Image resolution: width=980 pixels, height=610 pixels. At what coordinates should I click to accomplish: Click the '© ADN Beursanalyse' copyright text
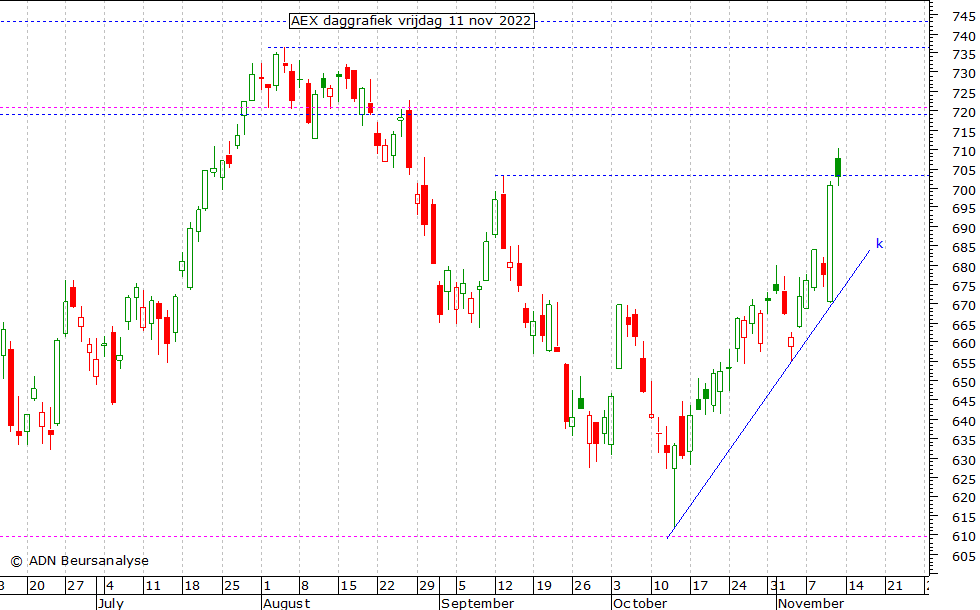[x=80, y=561]
